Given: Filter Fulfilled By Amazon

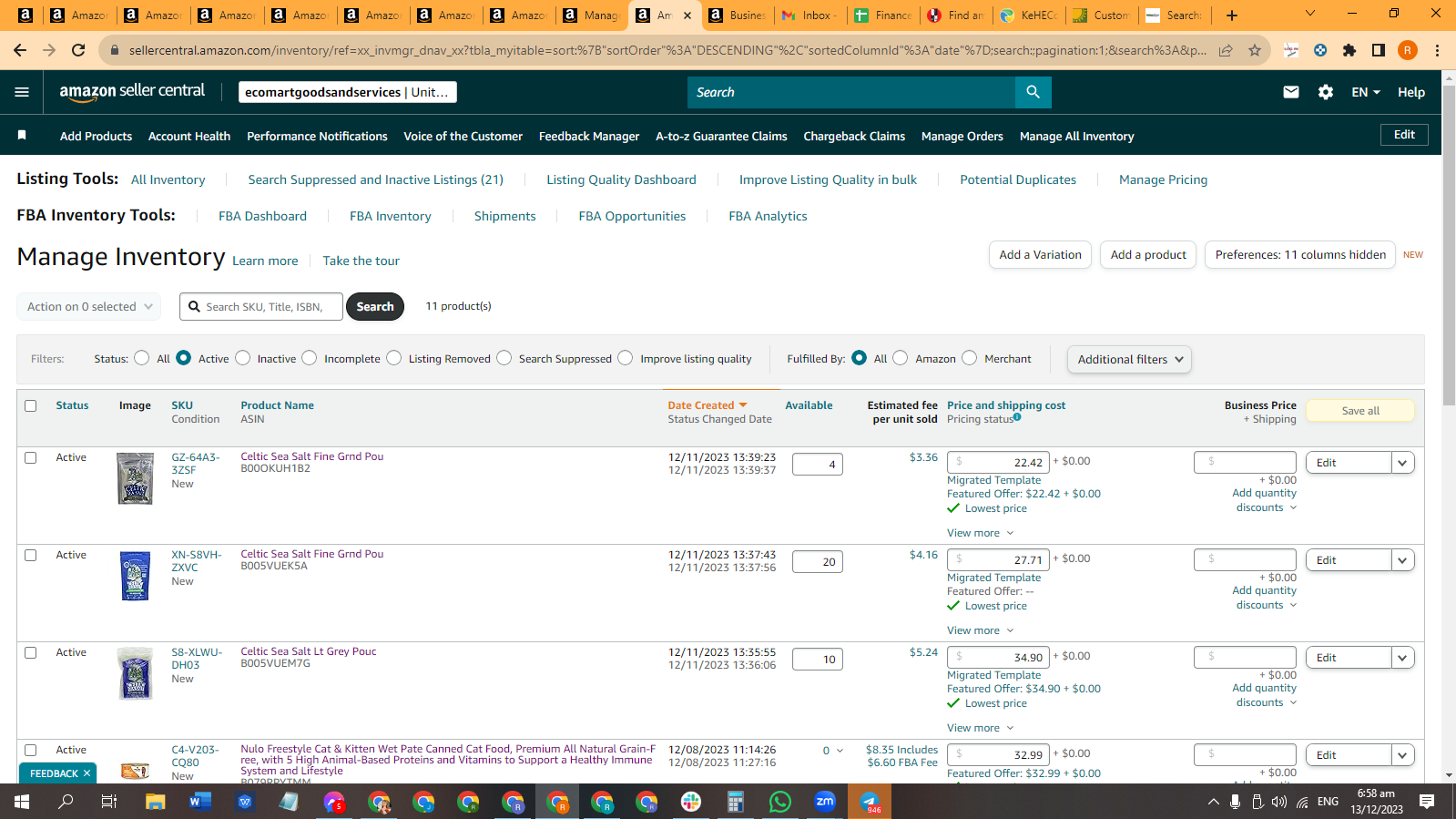Looking at the screenshot, I should (x=901, y=358).
